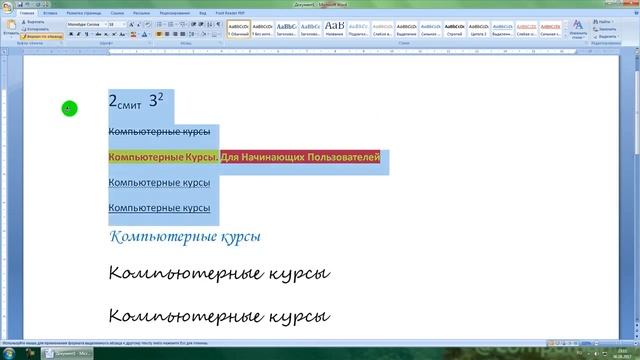Open the Рецензирование (Review) tab
This screenshot has height=360, width=640.
click(175, 13)
